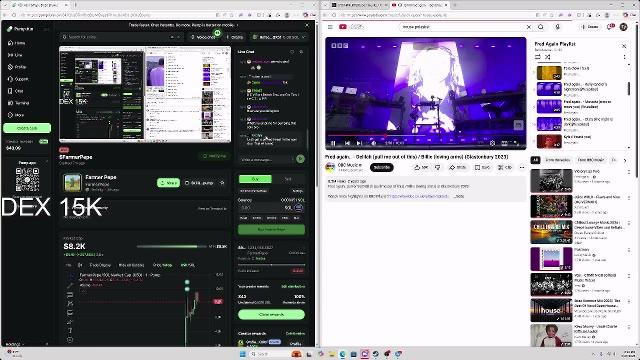The width and height of the screenshot is (640, 360).
Task: Open Terminal in the Pump.fun sidebar
Action: (18, 103)
